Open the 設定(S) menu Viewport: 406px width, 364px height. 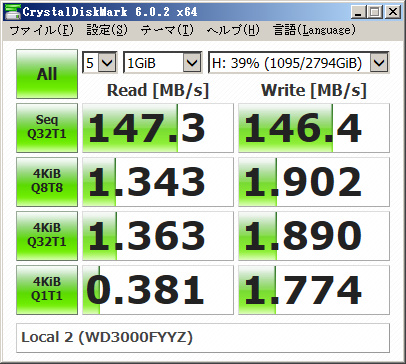click(107, 30)
